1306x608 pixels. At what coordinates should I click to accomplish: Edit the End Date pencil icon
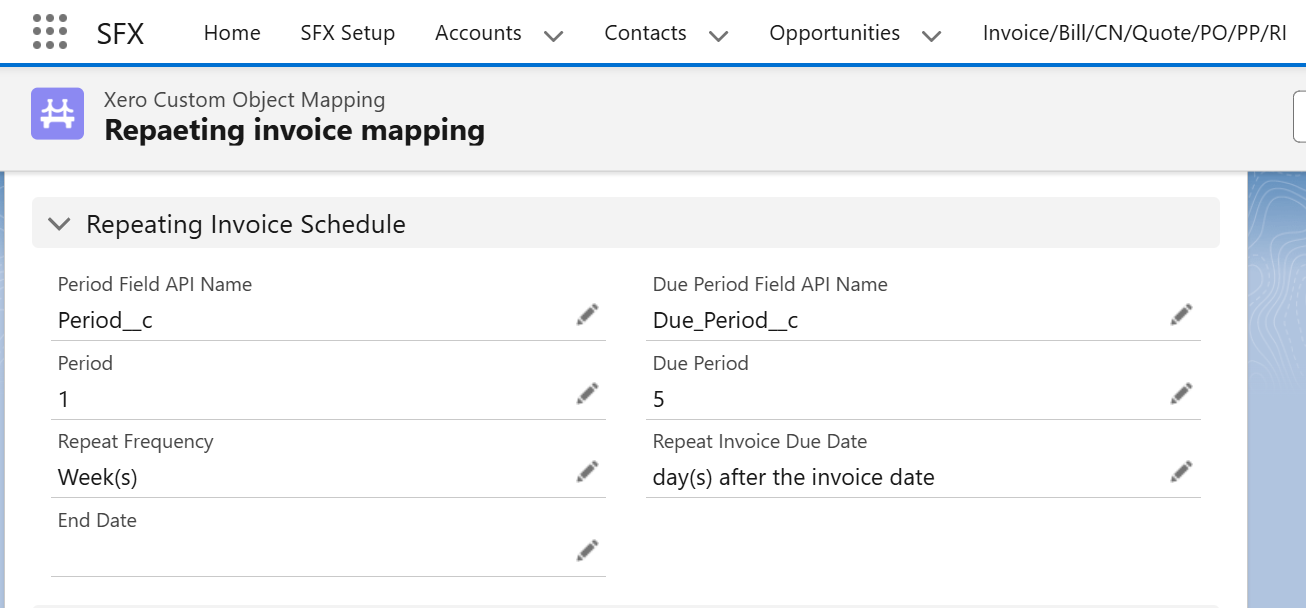tap(587, 550)
